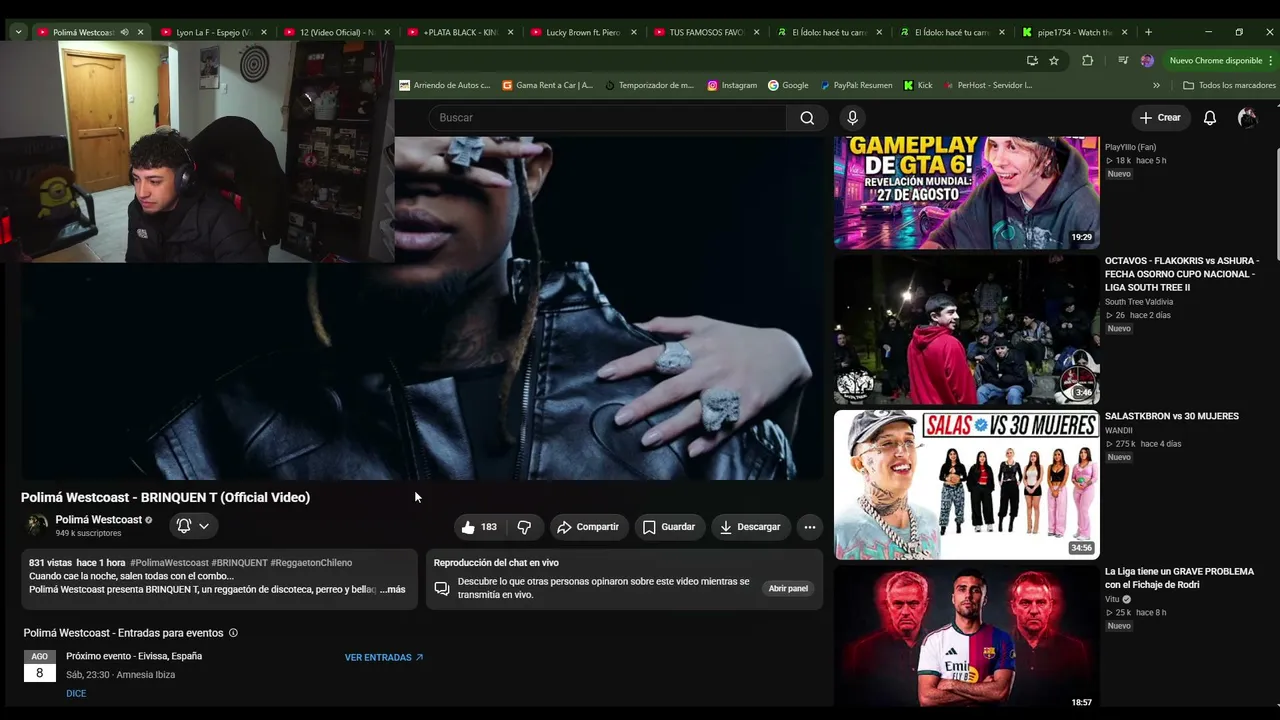Click Nuevo Chrome disponible update button
This screenshot has width=1280, height=720.
pyautogui.click(x=1215, y=60)
